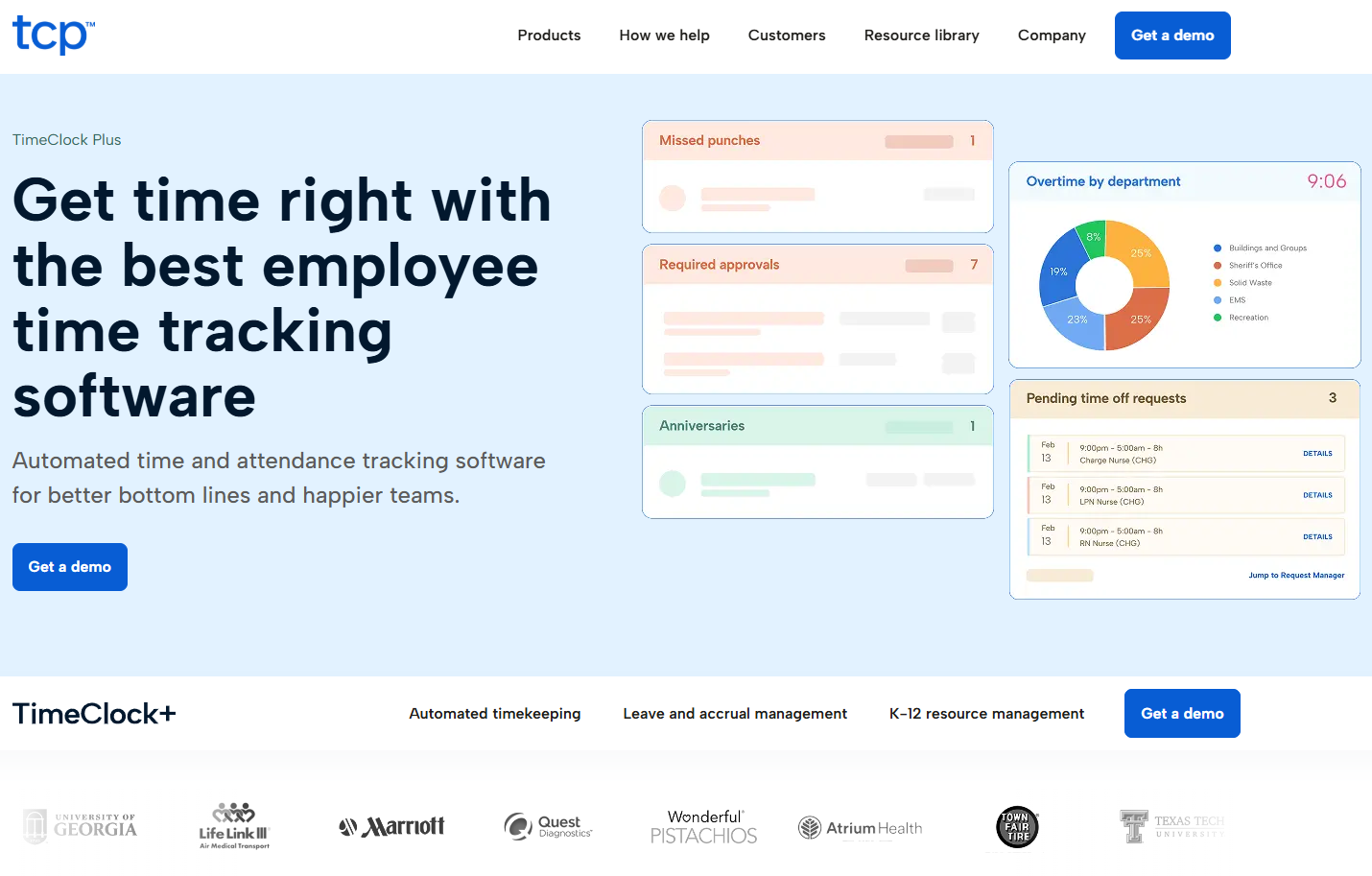Select Company in the top navigation
Viewport: 1372px width, 876px height.
pyautogui.click(x=1052, y=36)
